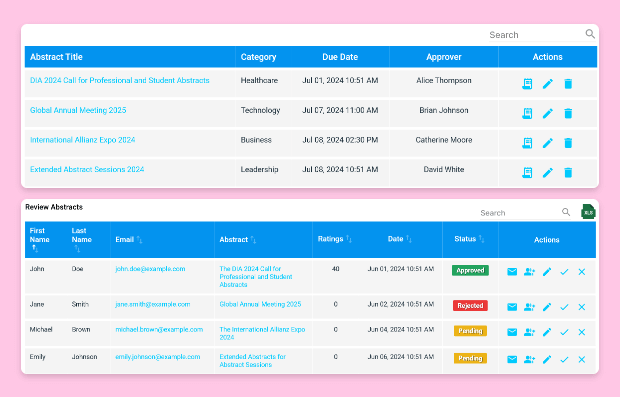
Task: Open Extended Abstracts for Abstract Sessions link
Action: tap(253, 361)
